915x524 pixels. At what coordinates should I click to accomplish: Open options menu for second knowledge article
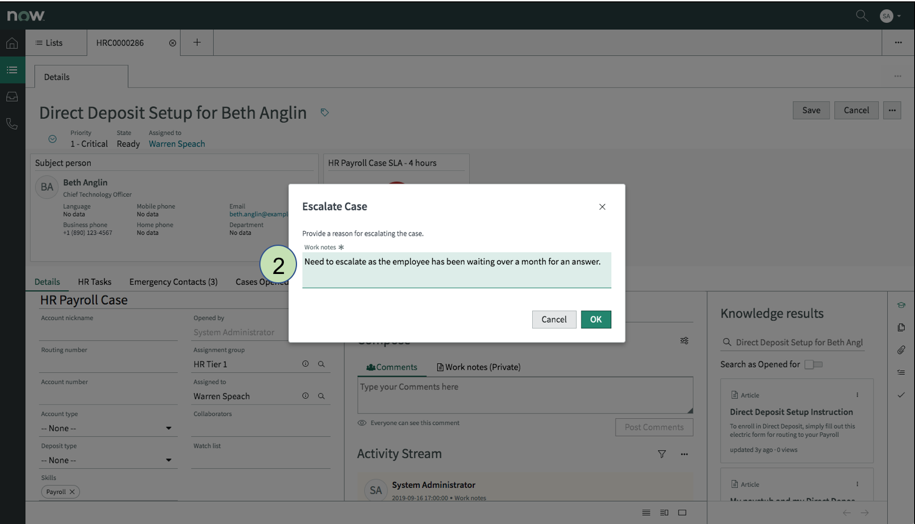pos(857,484)
